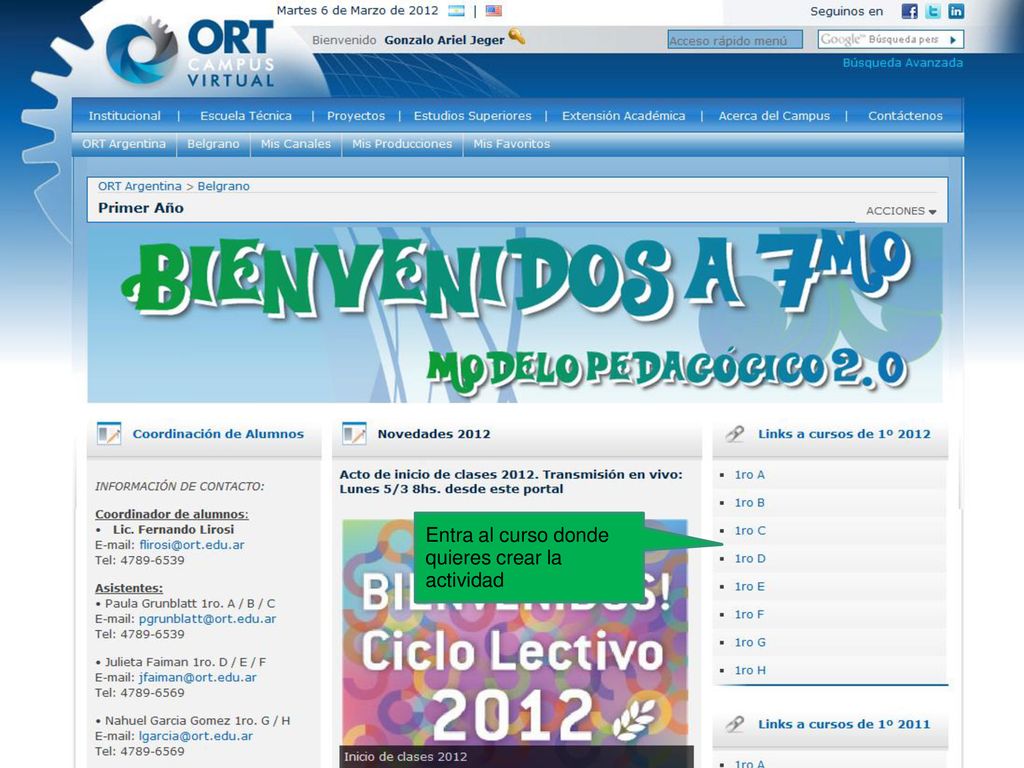Select the ORT Argentina tab
This screenshot has width=1024, height=768.
coord(124,144)
